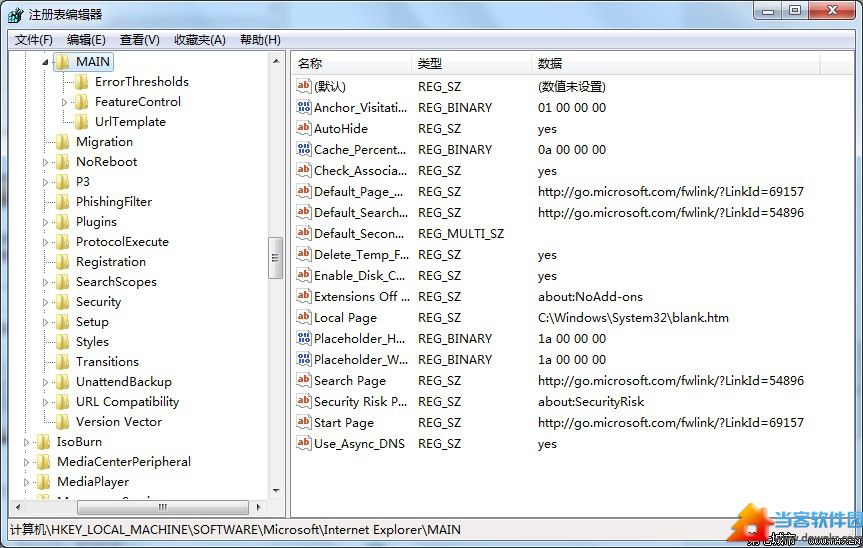Screen dimensions: 863x548
Task: Click the string icon of Search Page
Action: click(304, 380)
